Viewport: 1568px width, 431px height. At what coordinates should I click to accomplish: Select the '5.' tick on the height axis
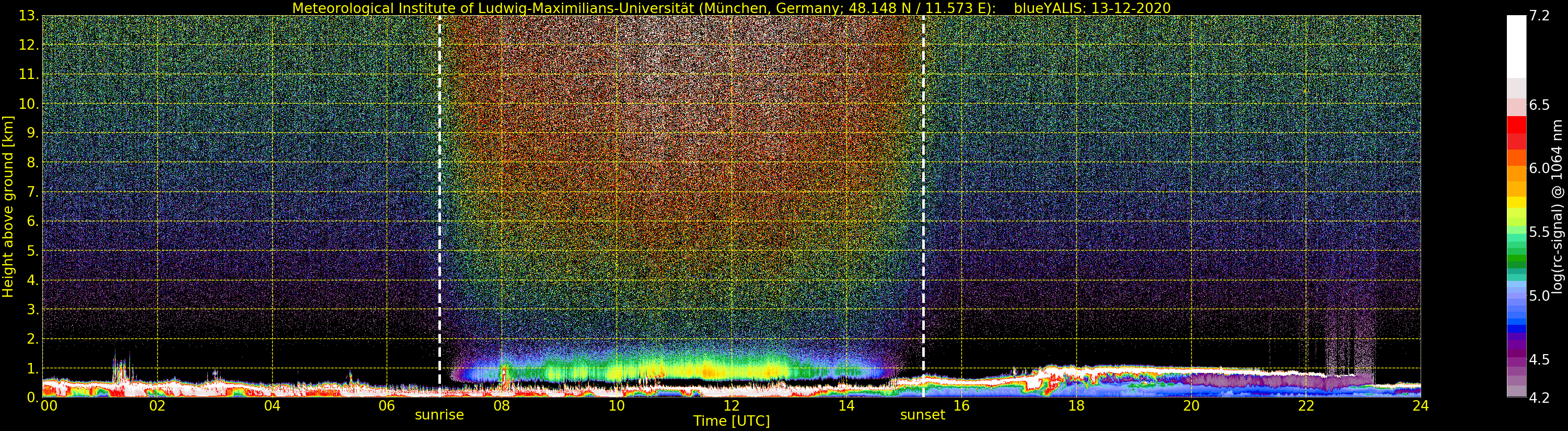click(32, 251)
